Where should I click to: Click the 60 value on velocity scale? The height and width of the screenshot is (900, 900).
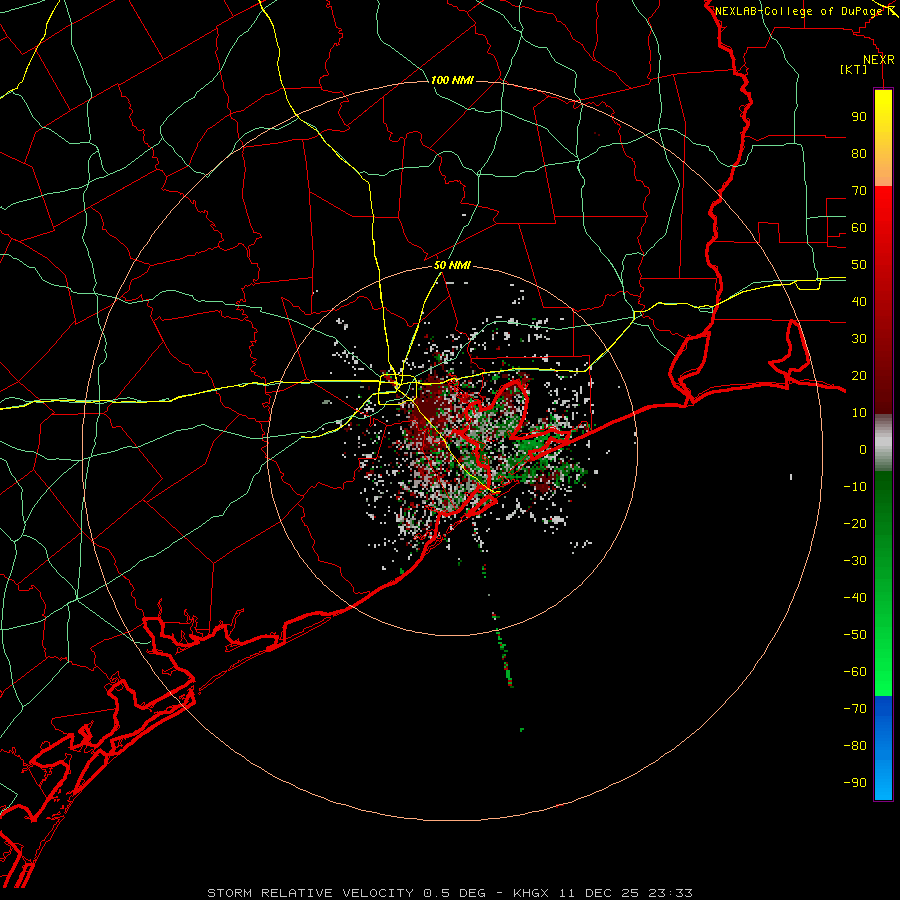(x=859, y=227)
